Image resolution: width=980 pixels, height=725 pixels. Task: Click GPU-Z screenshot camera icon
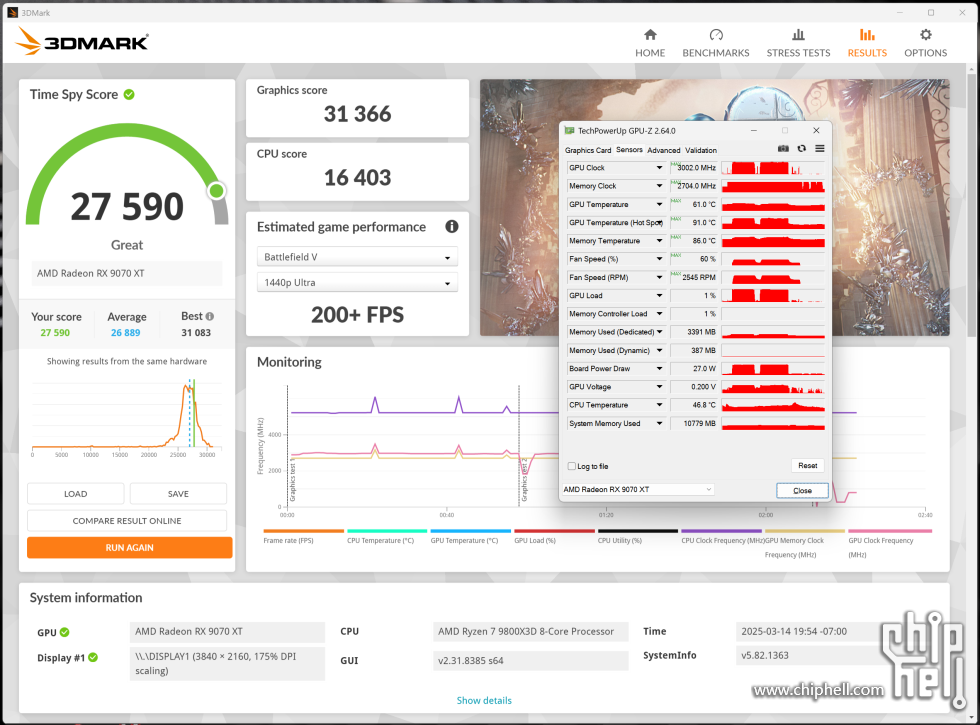coord(783,149)
